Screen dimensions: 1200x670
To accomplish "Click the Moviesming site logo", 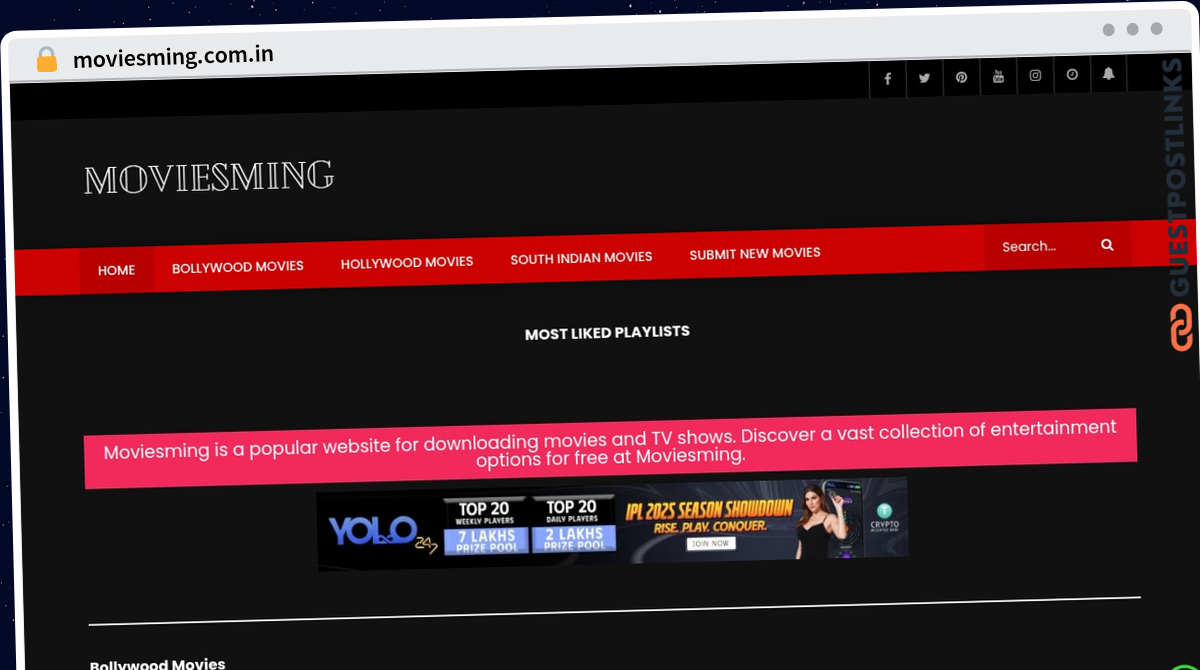I will [209, 178].
